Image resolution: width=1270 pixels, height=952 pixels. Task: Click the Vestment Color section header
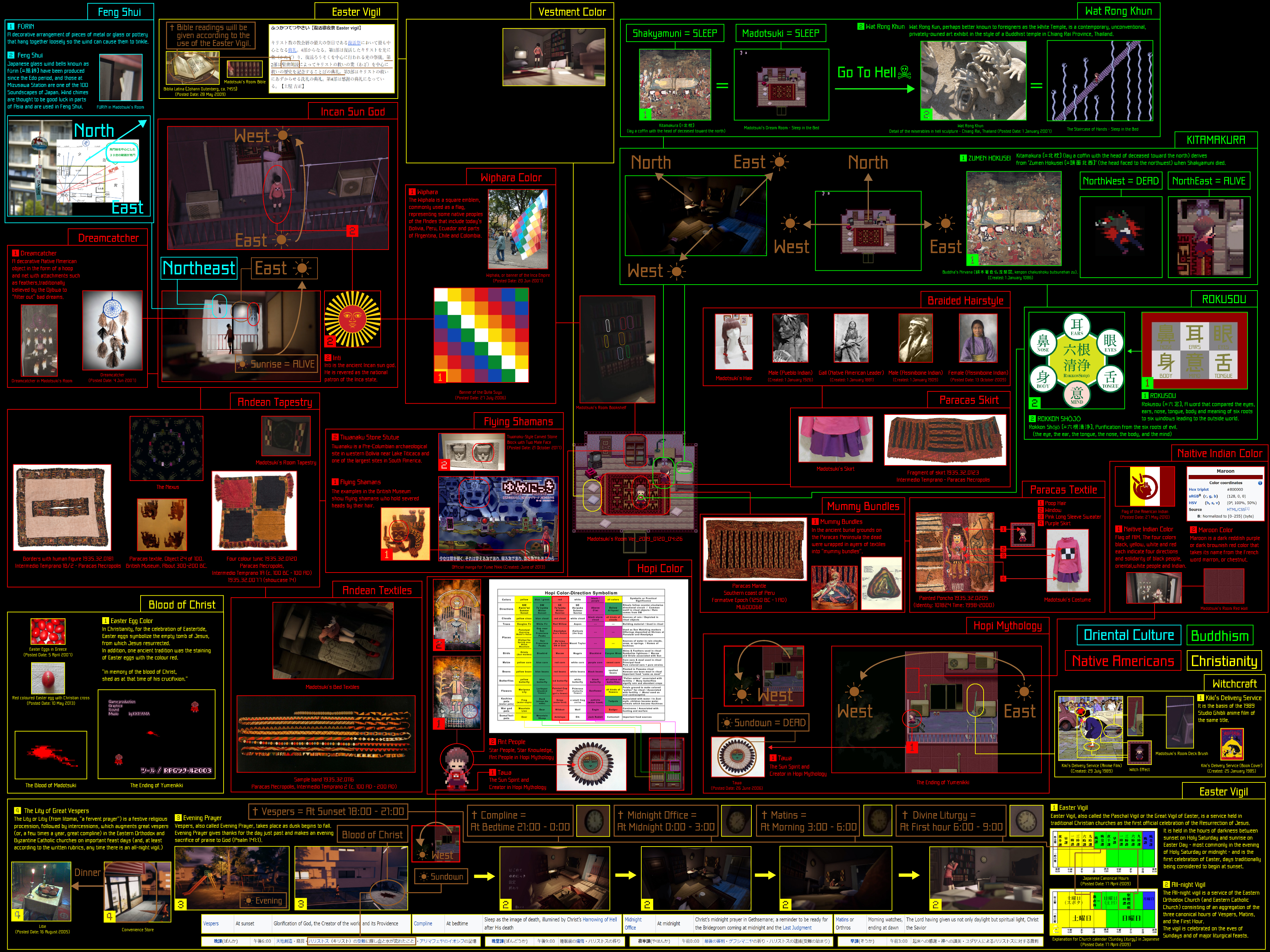click(572, 12)
